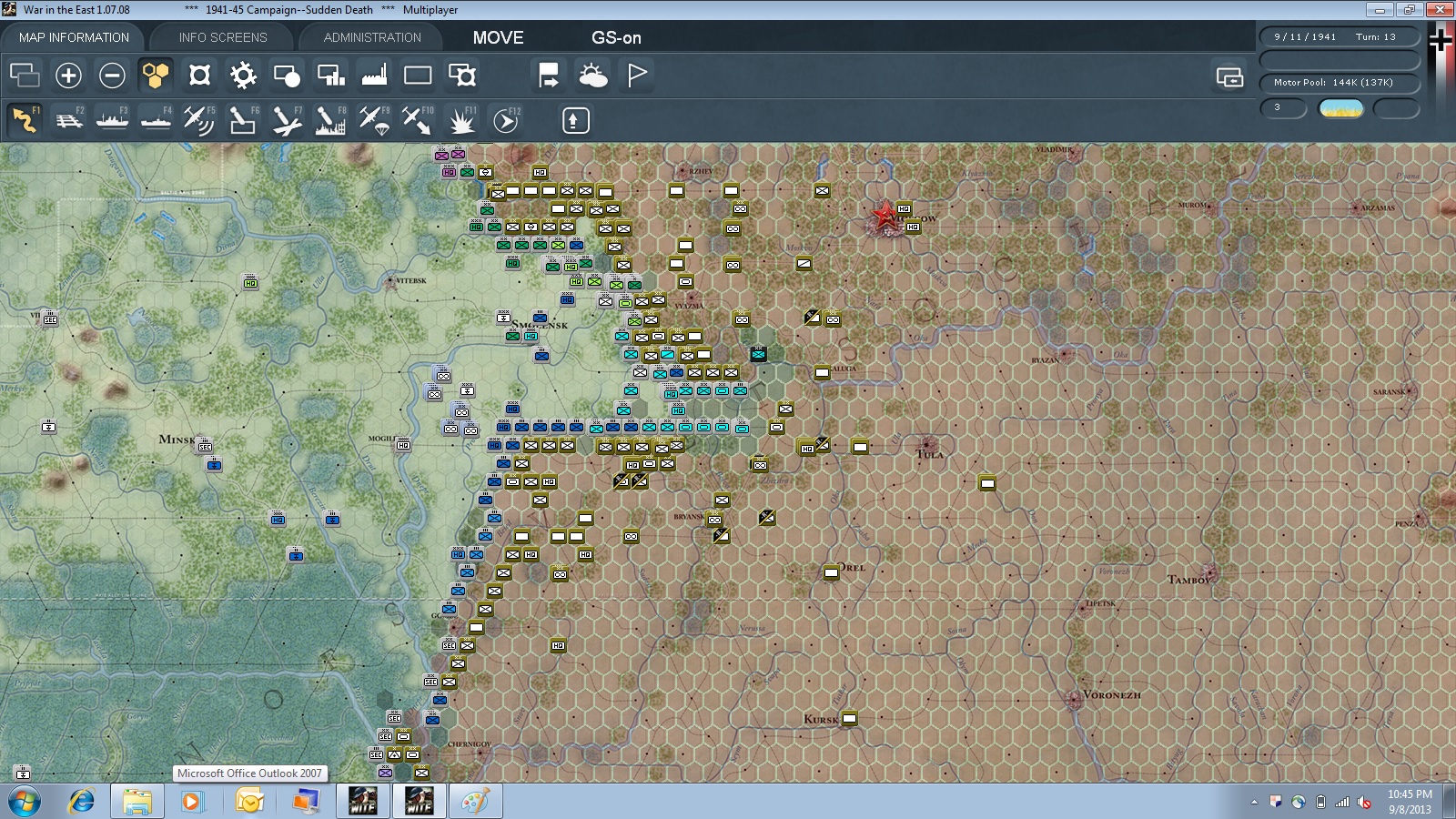Toggle the factory locations display
The image size is (1456, 819).
tap(374, 76)
